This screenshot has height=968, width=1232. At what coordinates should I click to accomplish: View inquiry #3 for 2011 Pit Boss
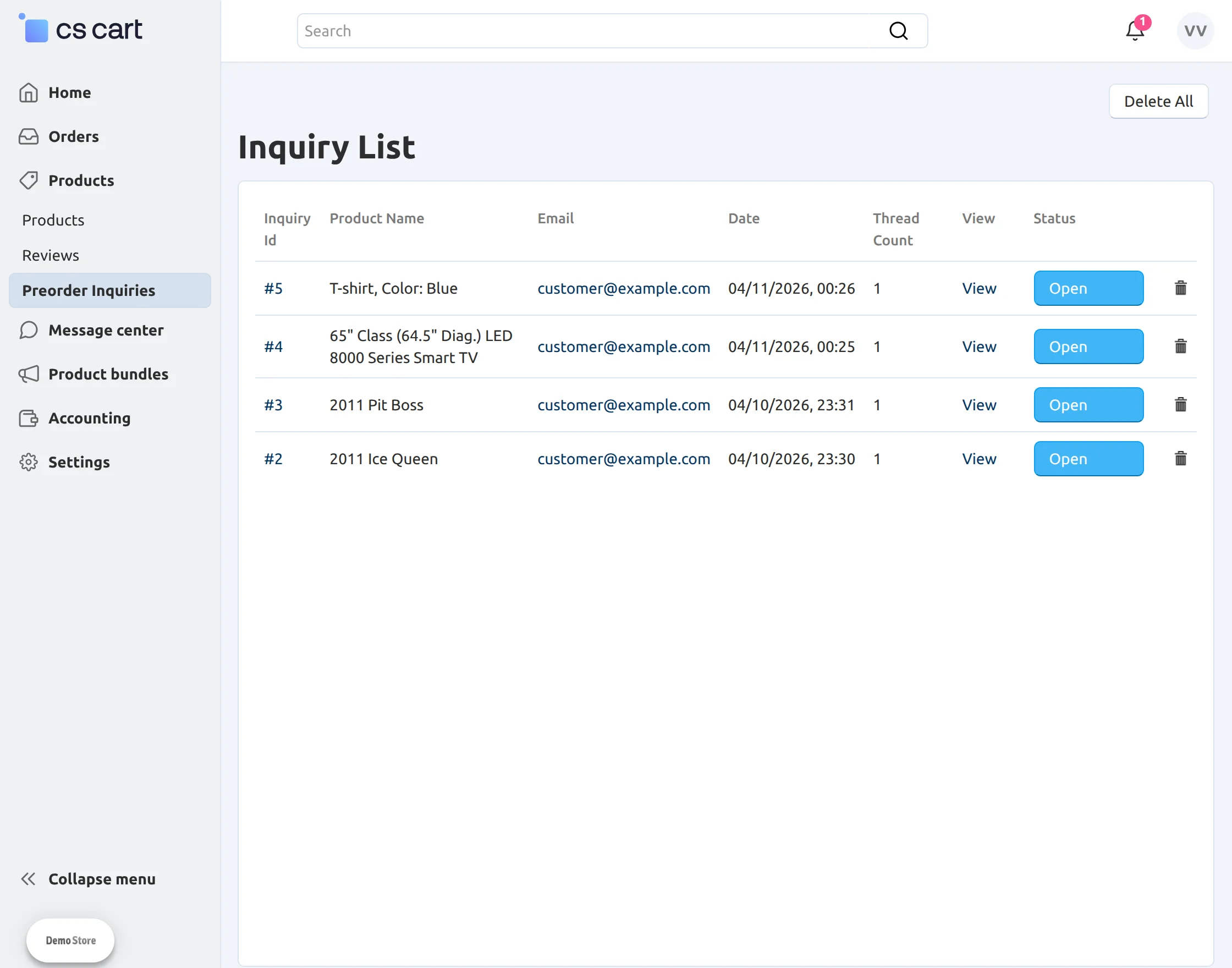tap(978, 405)
